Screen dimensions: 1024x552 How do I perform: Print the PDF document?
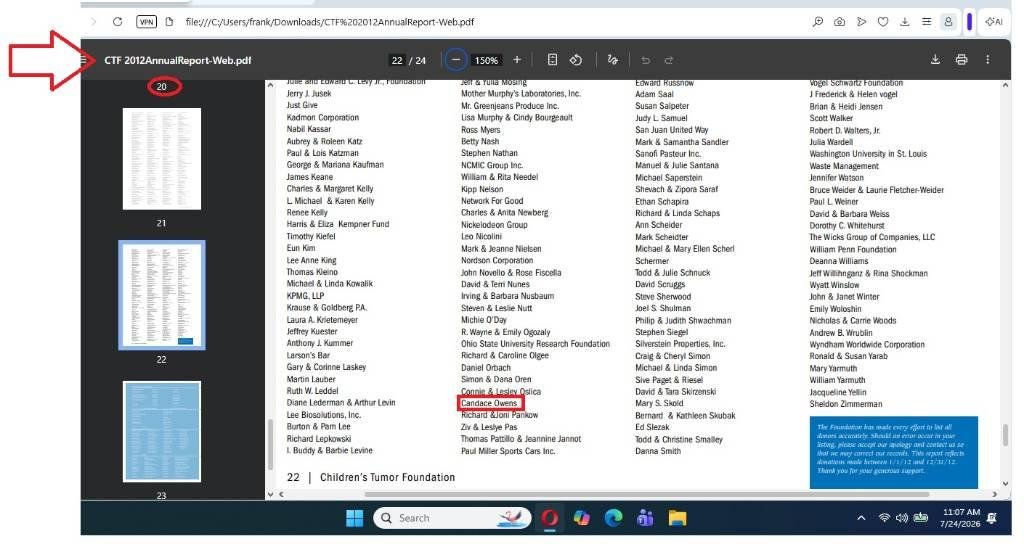961,59
